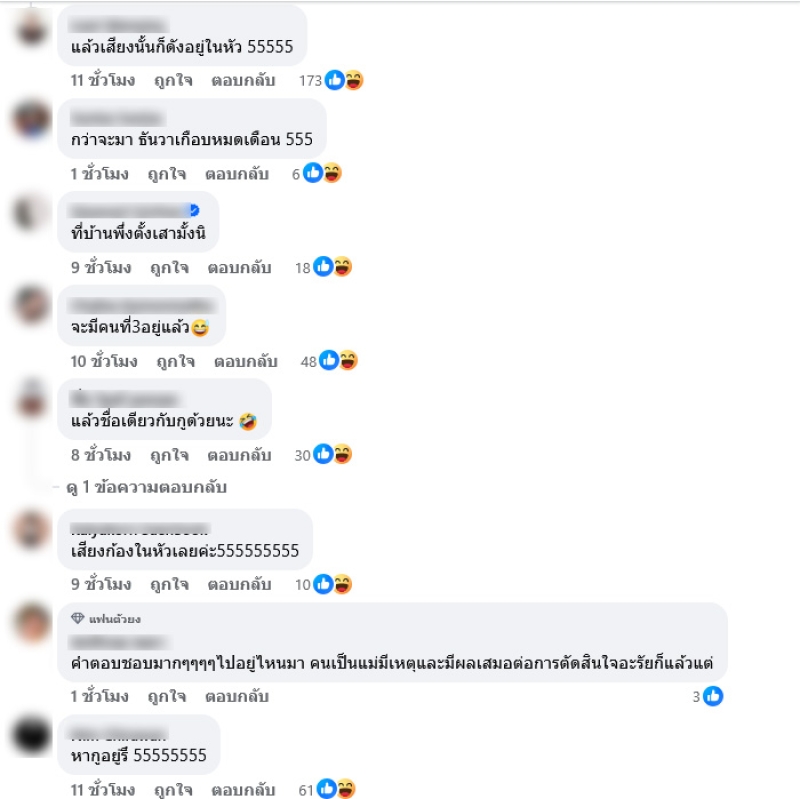The width and height of the screenshot is (800, 799).
Task: Click the haha reaction beside the 48 count
Action: [348, 360]
